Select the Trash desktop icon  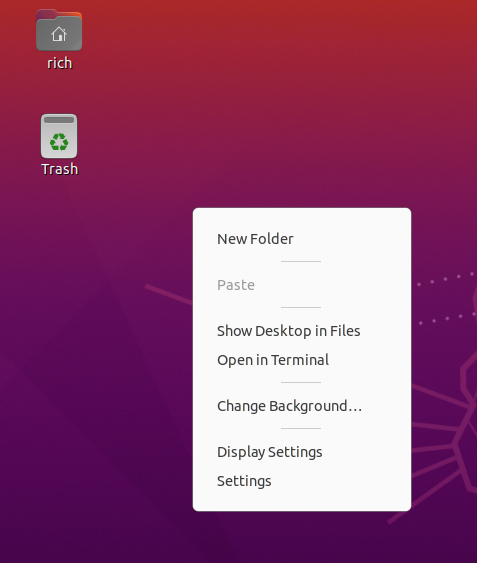coord(59,136)
